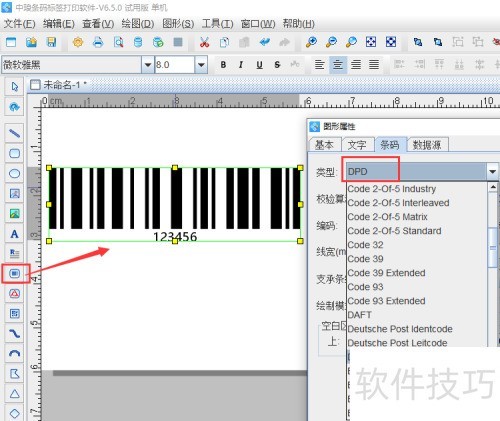Select the QR code tool
Viewport: 500px width, 421px height.
coord(14,314)
